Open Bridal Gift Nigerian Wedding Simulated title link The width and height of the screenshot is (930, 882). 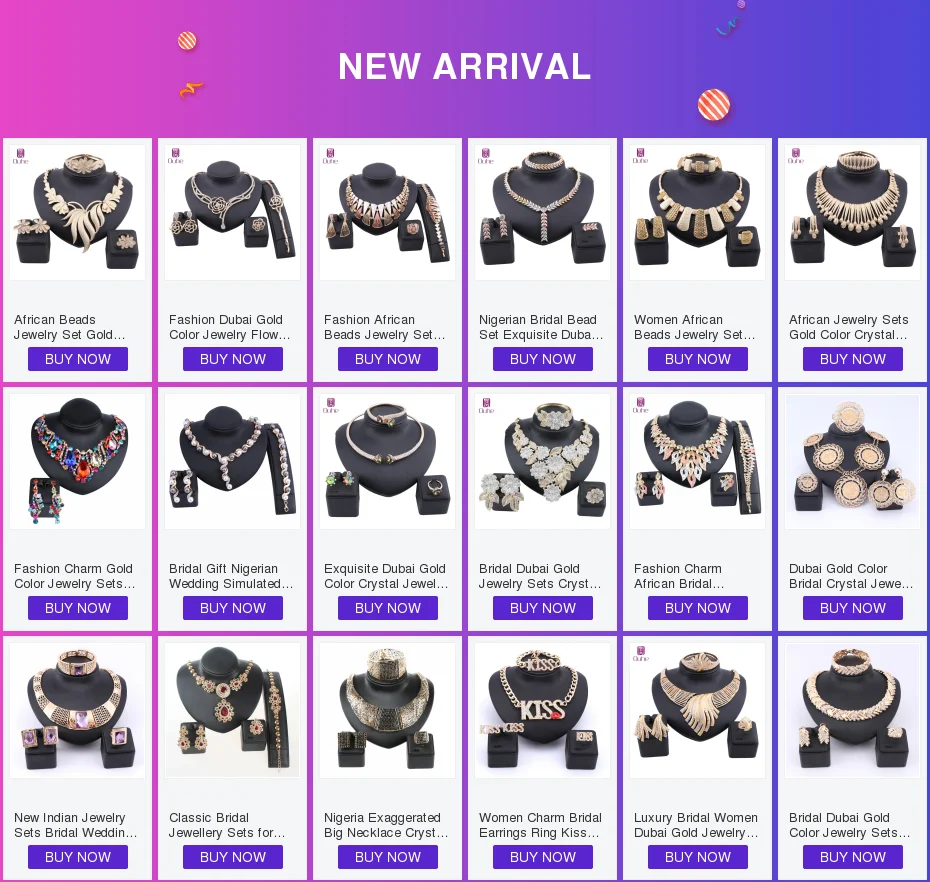[x=231, y=576]
